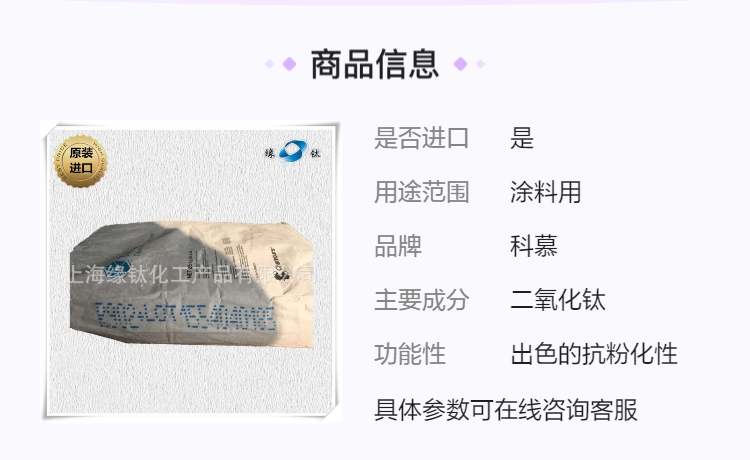Click 具体参数可在线咨询客服 text
750x460 pixels.
(506, 410)
